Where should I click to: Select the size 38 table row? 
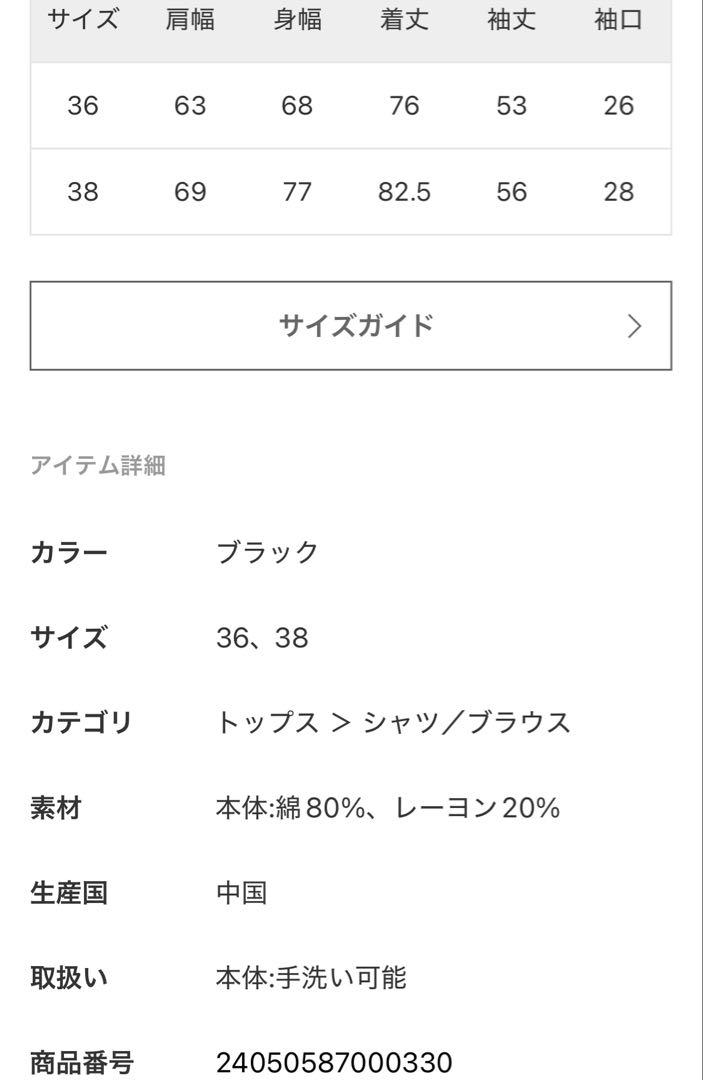point(350,191)
